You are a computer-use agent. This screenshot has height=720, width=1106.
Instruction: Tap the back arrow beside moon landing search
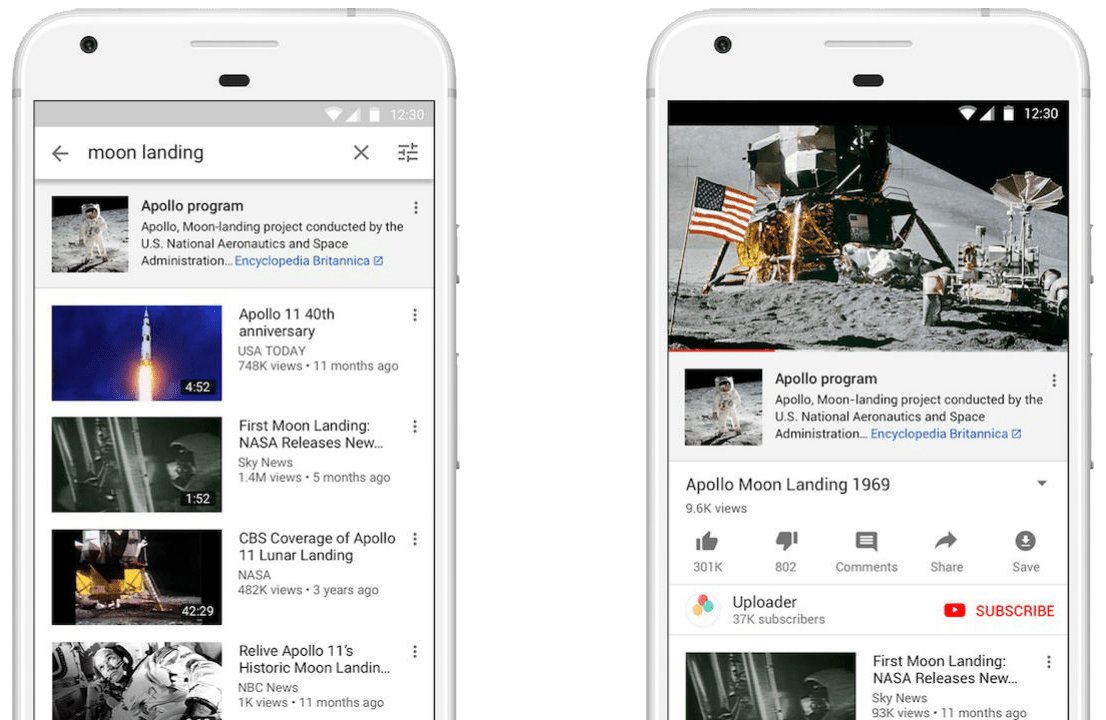(x=61, y=153)
